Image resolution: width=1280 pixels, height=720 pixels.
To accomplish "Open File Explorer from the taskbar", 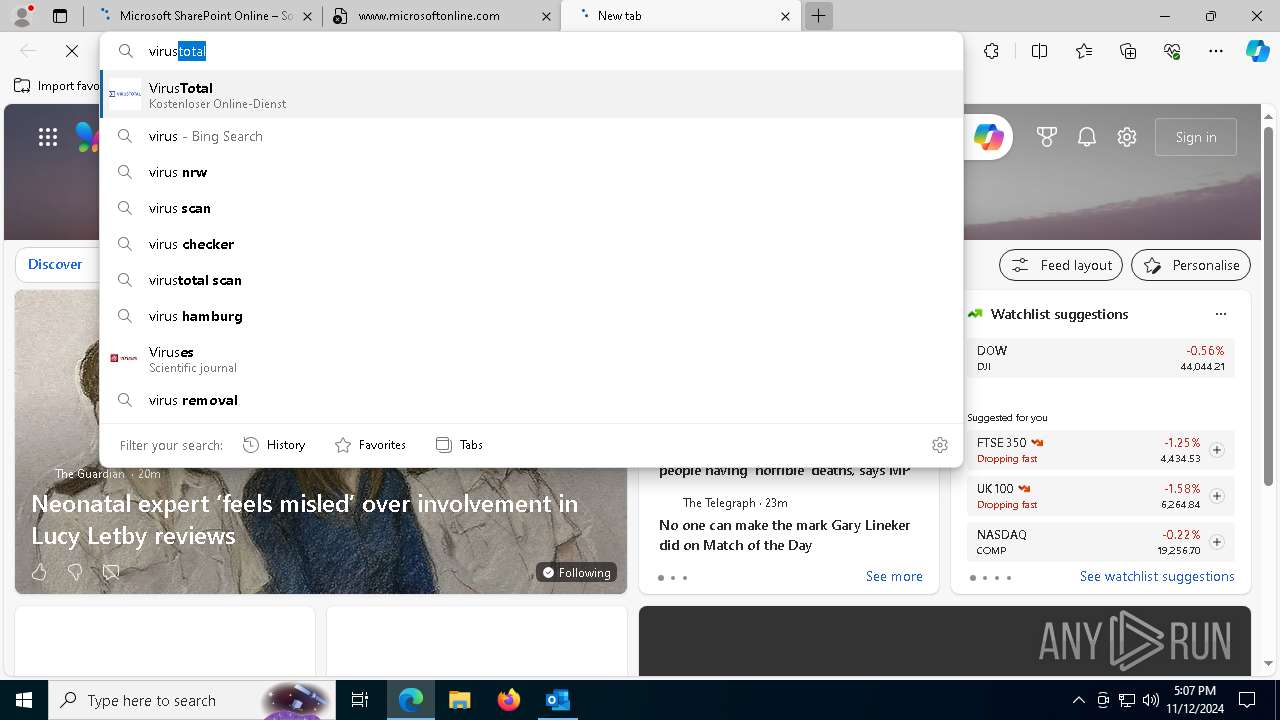I will tap(459, 700).
